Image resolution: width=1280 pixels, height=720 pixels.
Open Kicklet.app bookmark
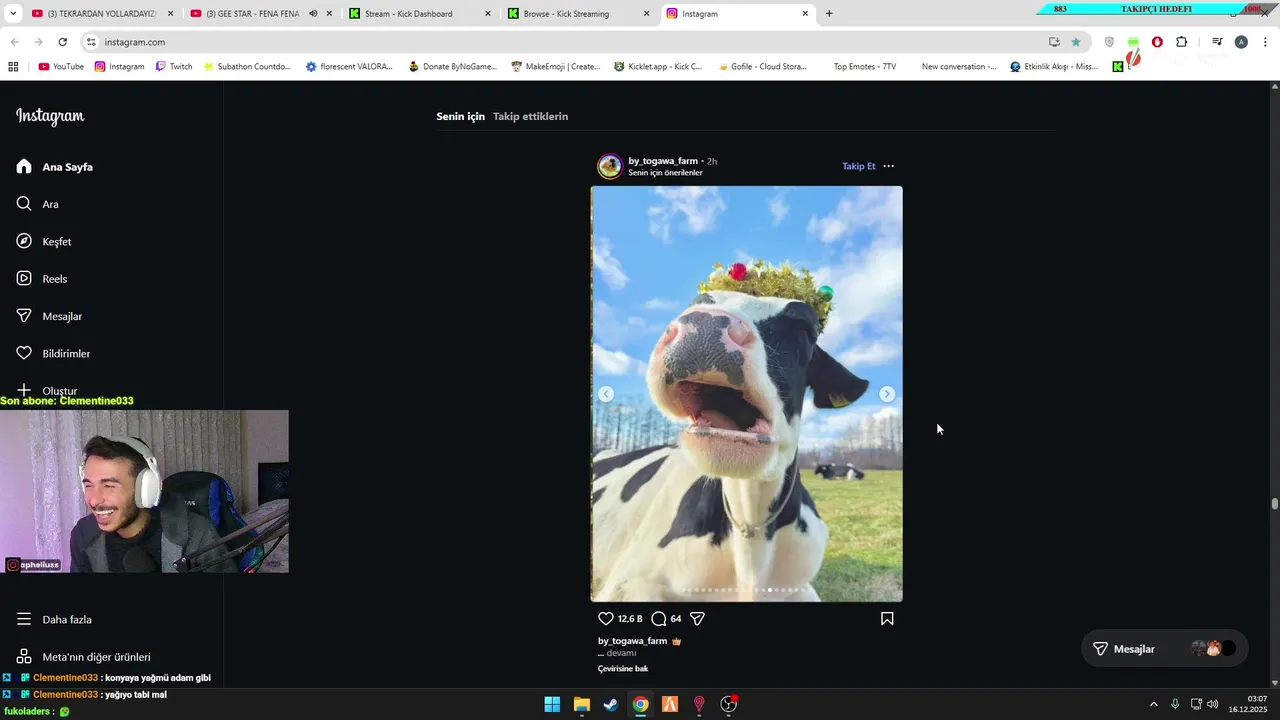tap(658, 67)
